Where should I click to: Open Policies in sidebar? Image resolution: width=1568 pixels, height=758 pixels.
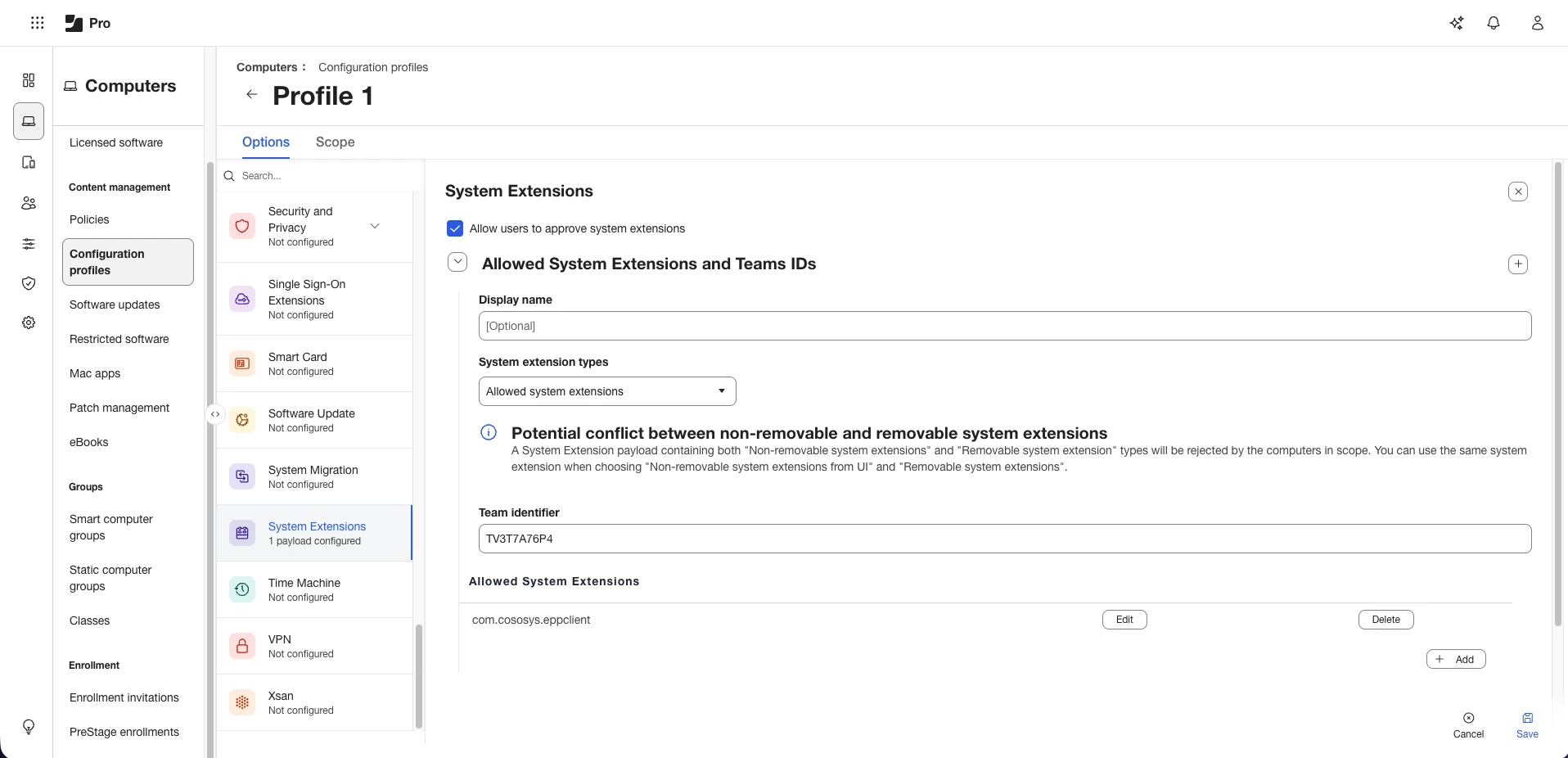(89, 219)
